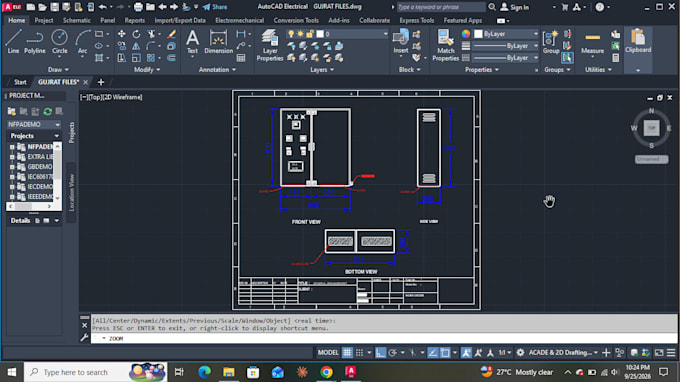Screen dimensions: 680x382
Task: Click the Quick Calculator icon in Utilities
Action: 615,58
